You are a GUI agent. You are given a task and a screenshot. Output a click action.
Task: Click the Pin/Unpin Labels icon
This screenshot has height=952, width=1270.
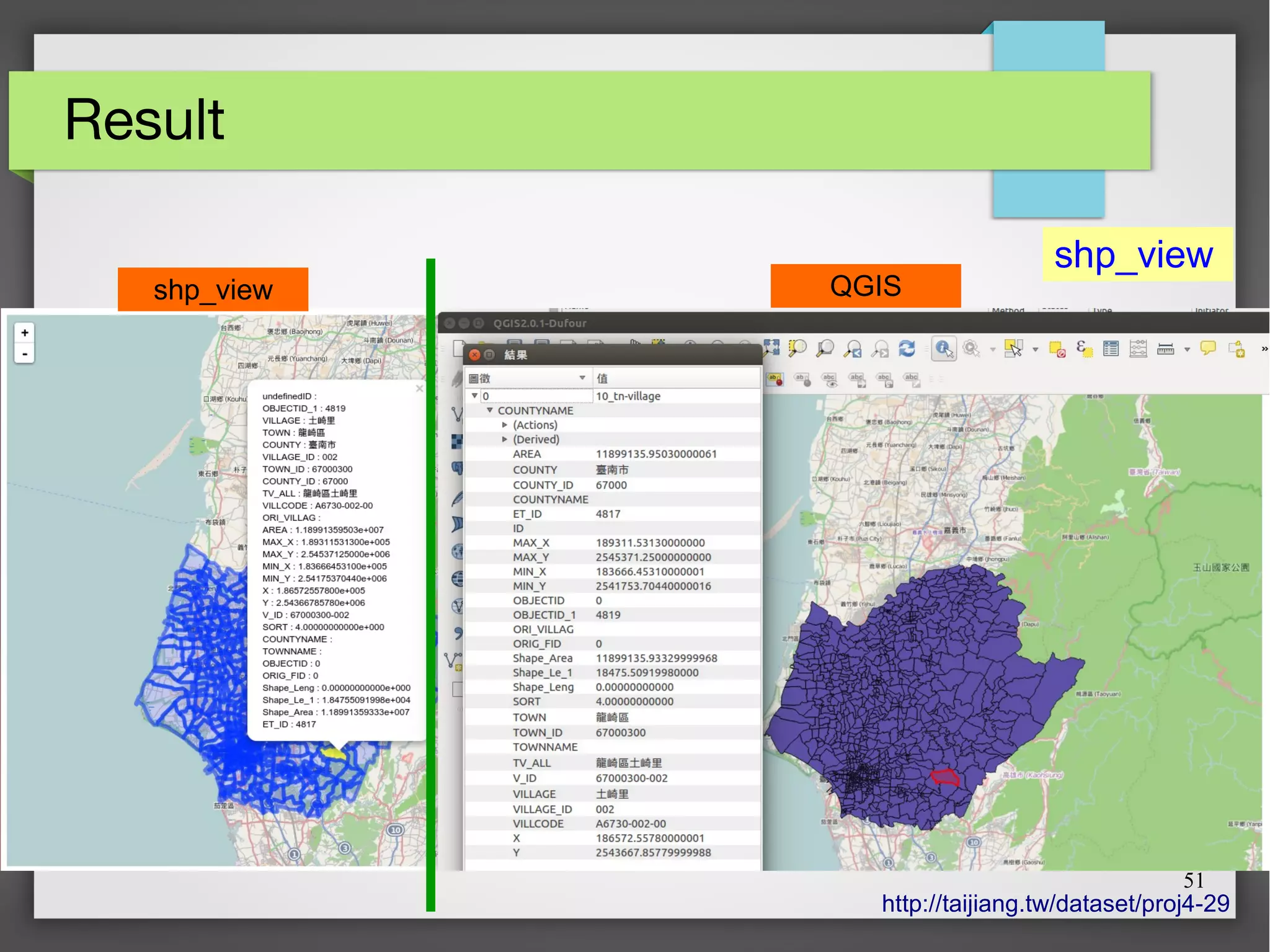(802, 379)
